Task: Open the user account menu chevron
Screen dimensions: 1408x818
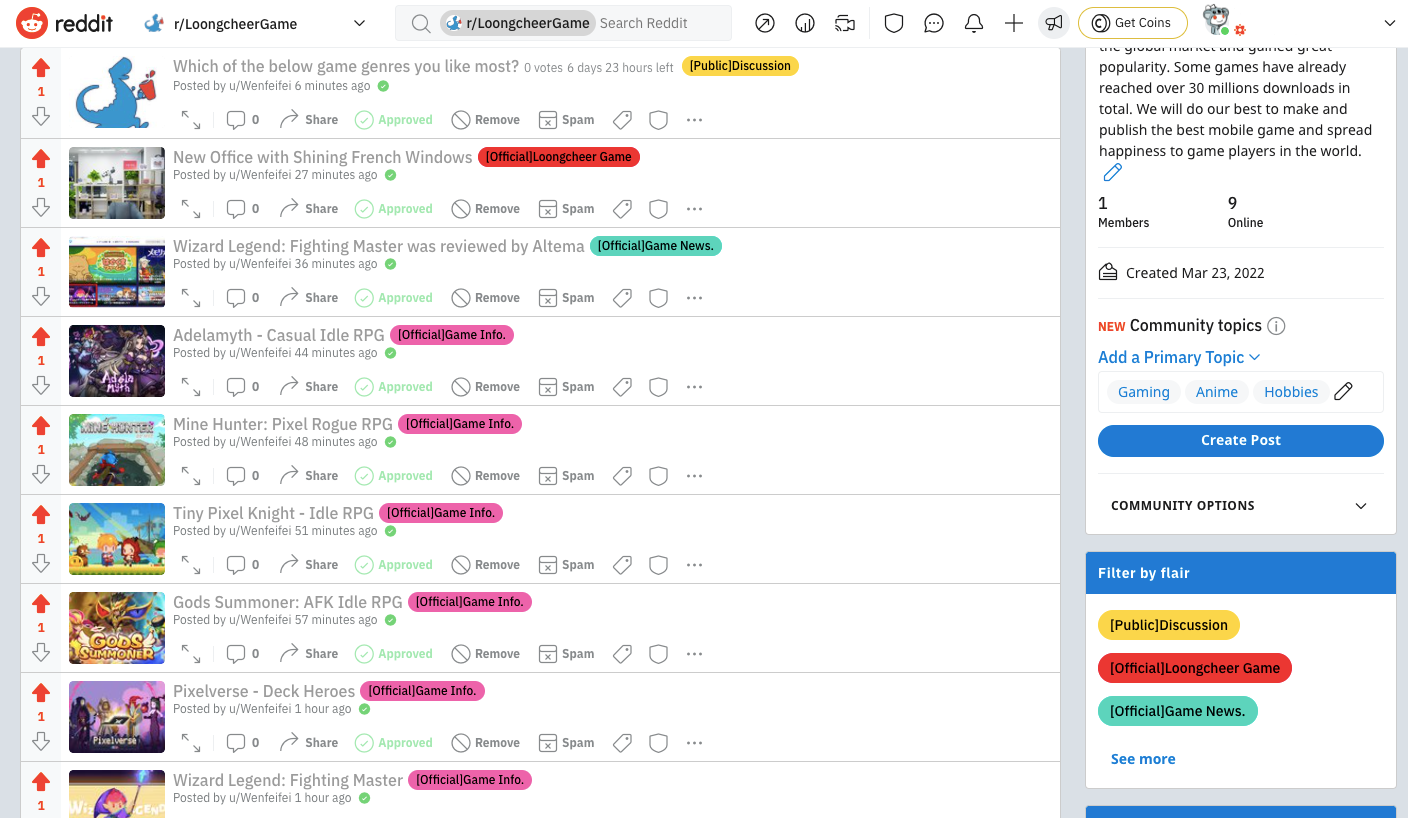Action: (1389, 23)
